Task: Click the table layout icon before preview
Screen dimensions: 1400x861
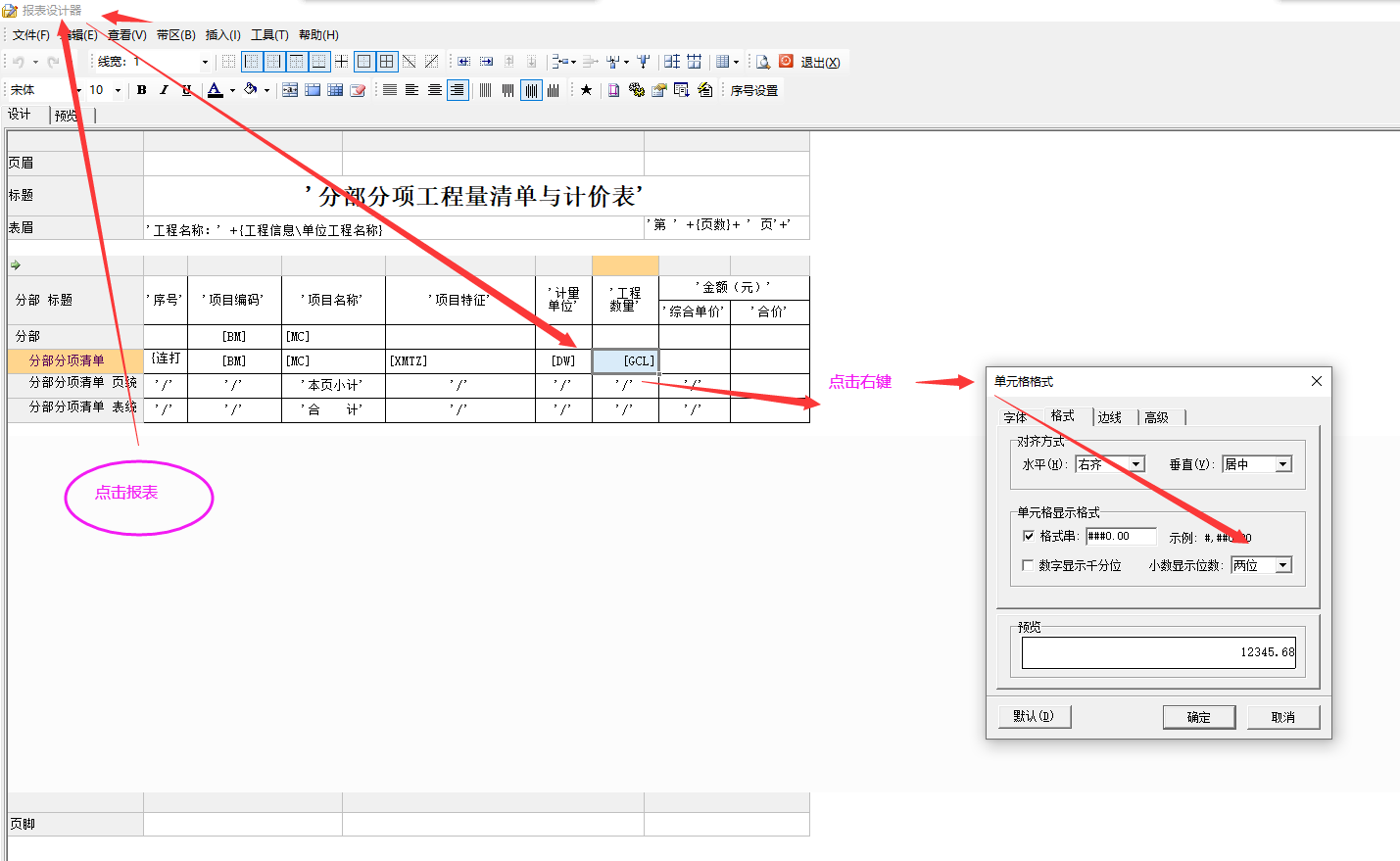Action: [722, 62]
